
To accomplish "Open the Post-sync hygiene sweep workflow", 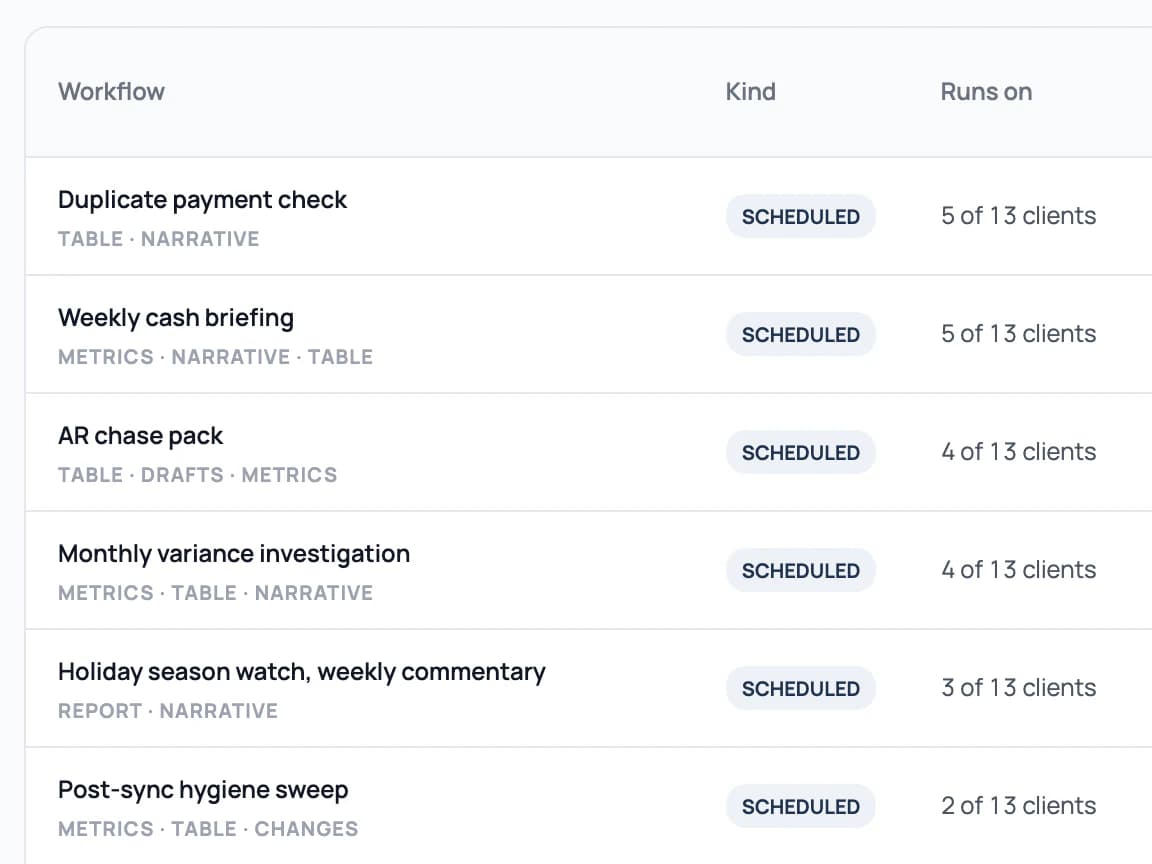I will point(203,790).
